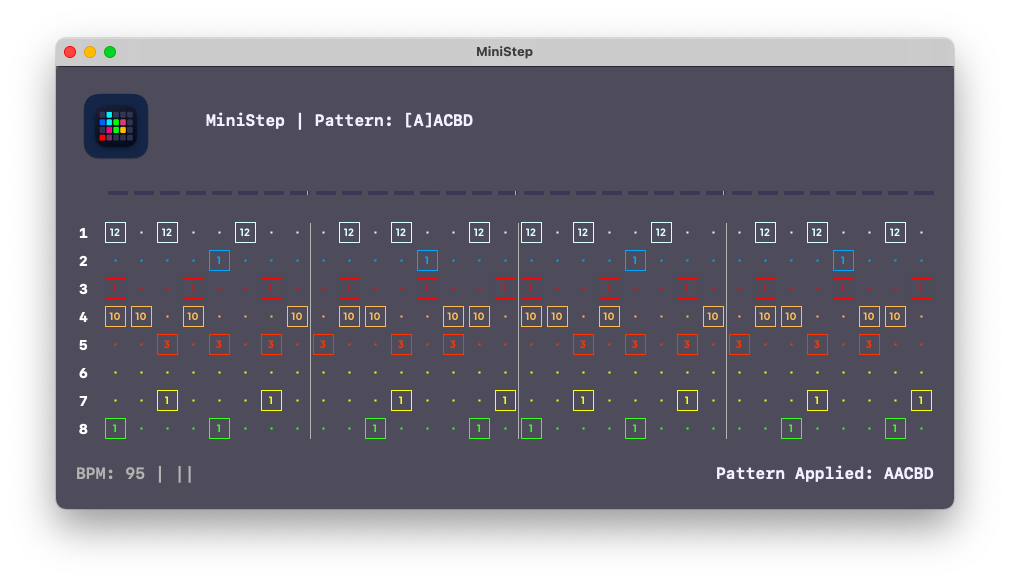Select the track 8 row label
This screenshot has height=583, width=1010.
click(x=84, y=429)
